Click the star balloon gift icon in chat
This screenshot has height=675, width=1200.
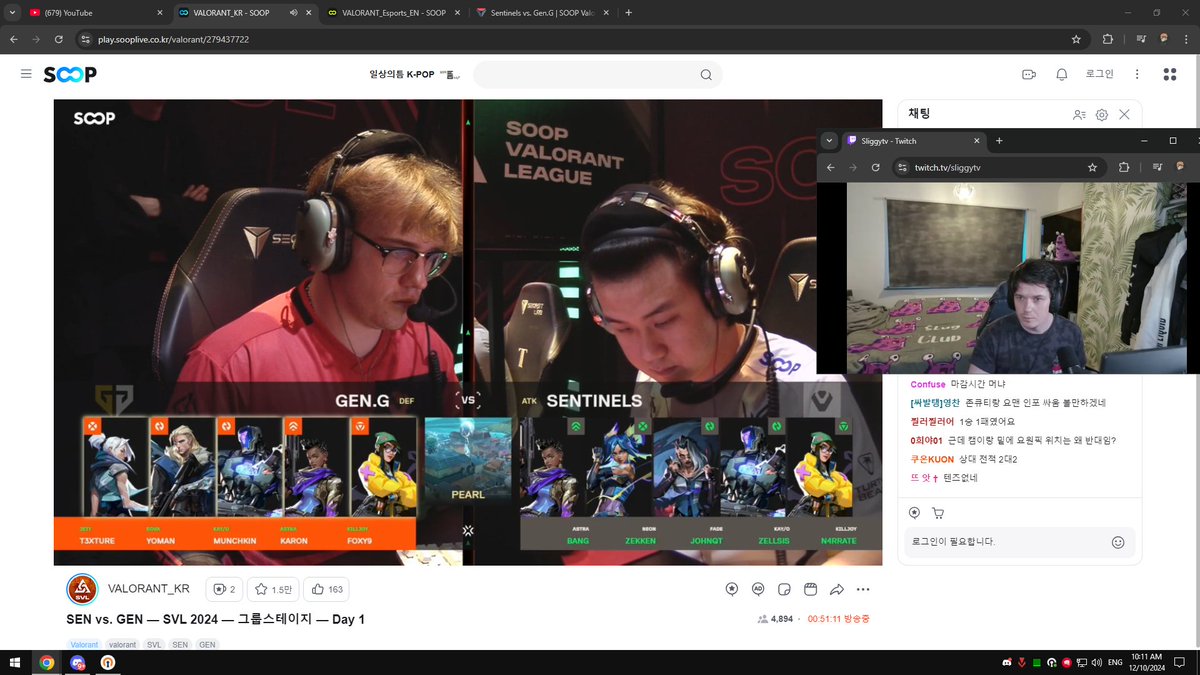pyautogui.click(x=914, y=513)
